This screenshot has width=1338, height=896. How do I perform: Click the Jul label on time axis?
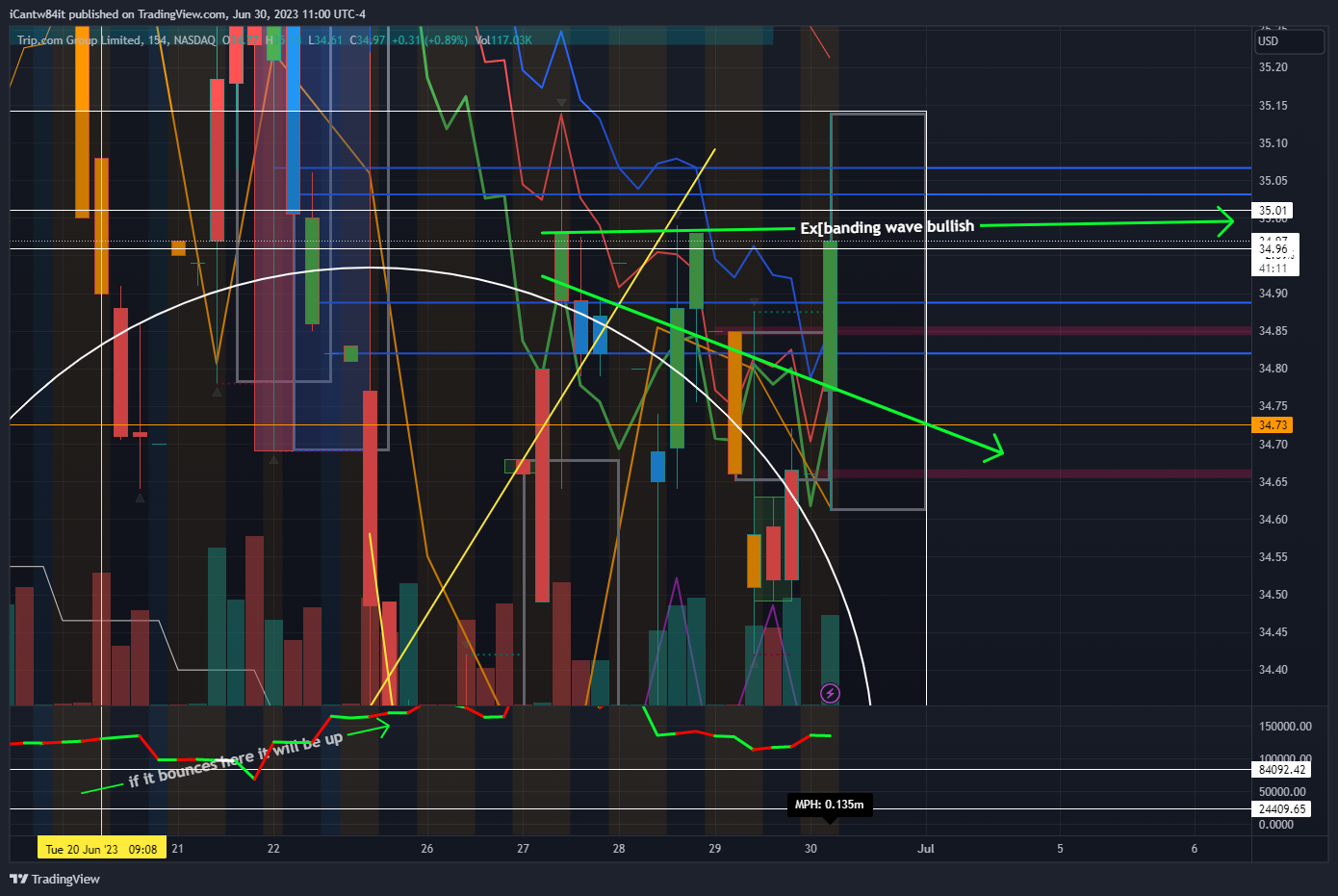pos(926,849)
